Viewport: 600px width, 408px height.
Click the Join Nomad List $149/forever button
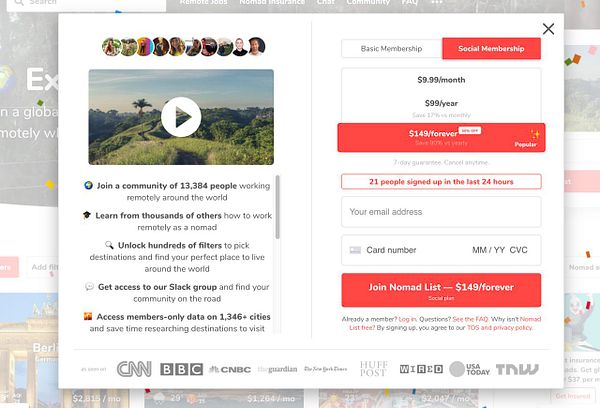coord(441,290)
